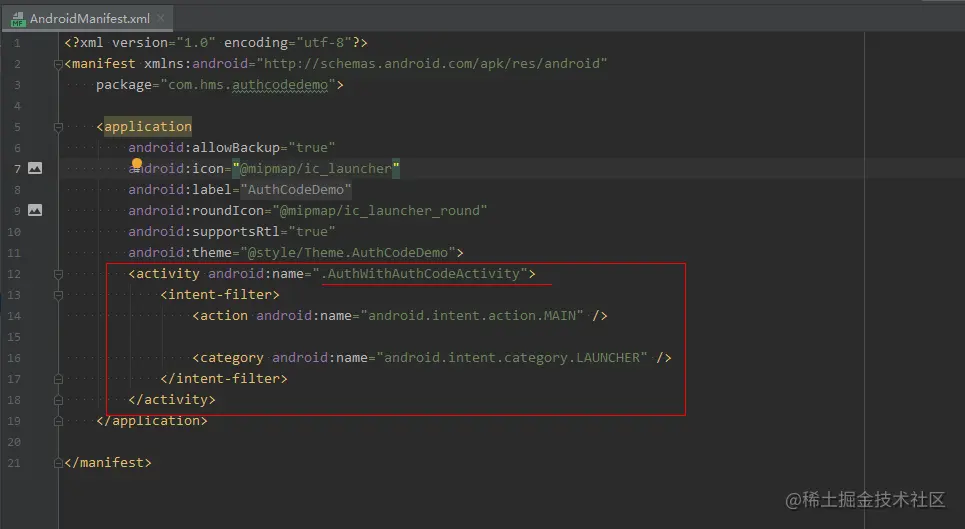Click the package name com.hms.authcodedemo
The width and height of the screenshot is (965, 529).
[x=248, y=84]
